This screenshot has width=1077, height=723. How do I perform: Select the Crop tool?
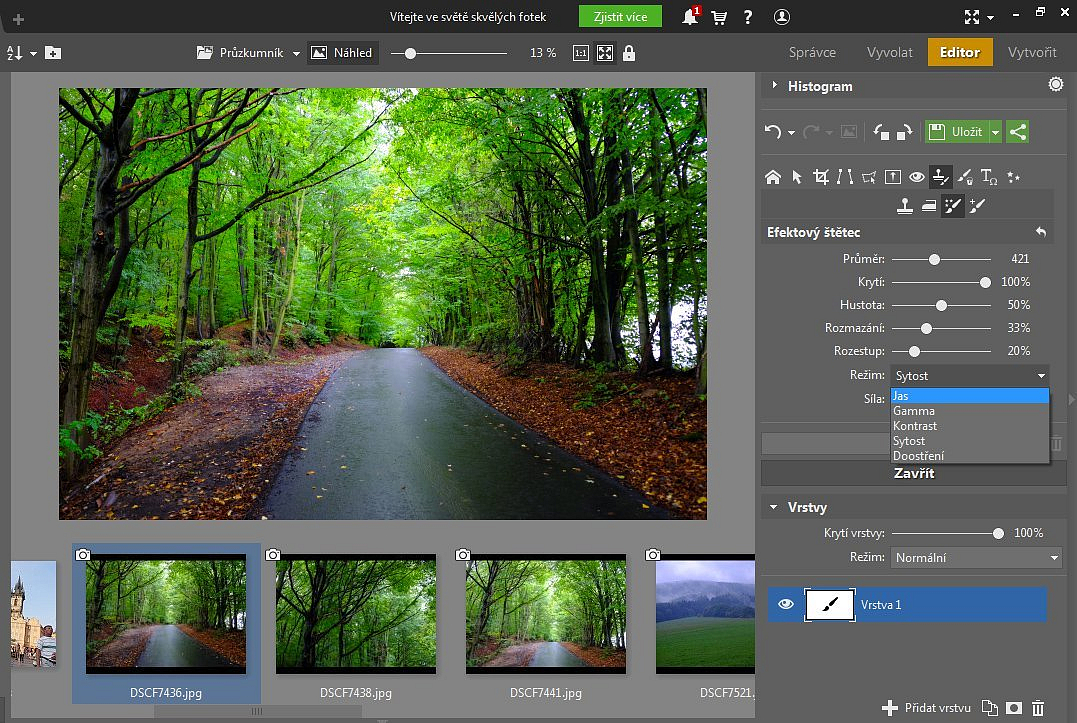point(821,177)
